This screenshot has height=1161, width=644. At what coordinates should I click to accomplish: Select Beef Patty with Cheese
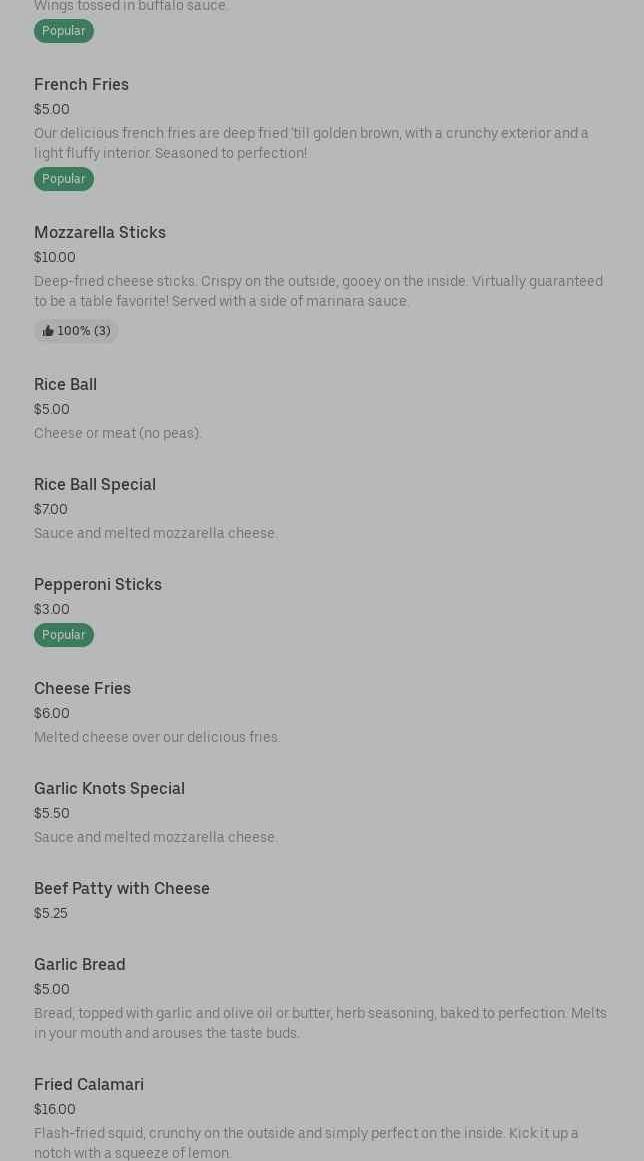[x=122, y=889]
